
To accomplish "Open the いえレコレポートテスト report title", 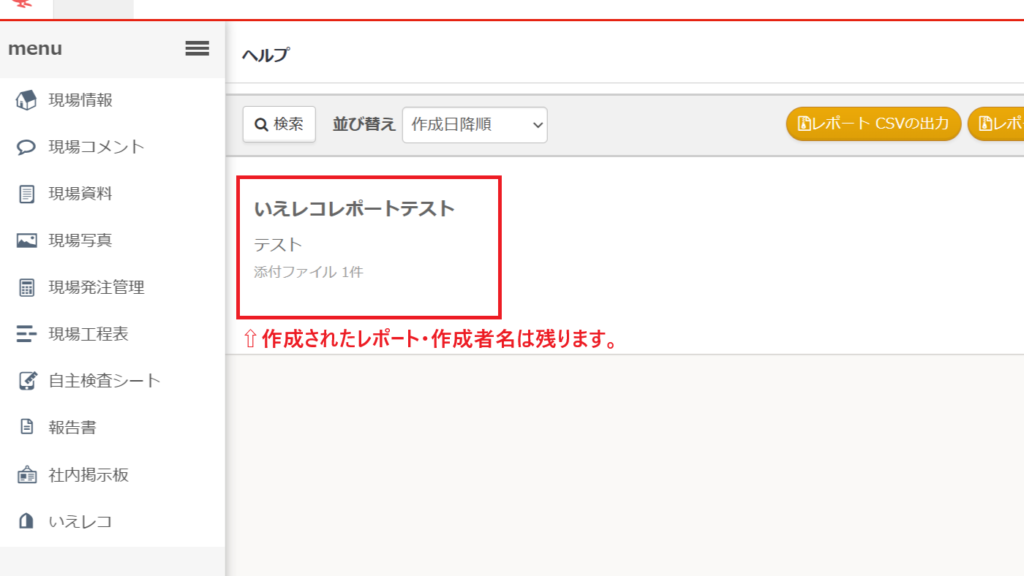I will click(x=354, y=209).
